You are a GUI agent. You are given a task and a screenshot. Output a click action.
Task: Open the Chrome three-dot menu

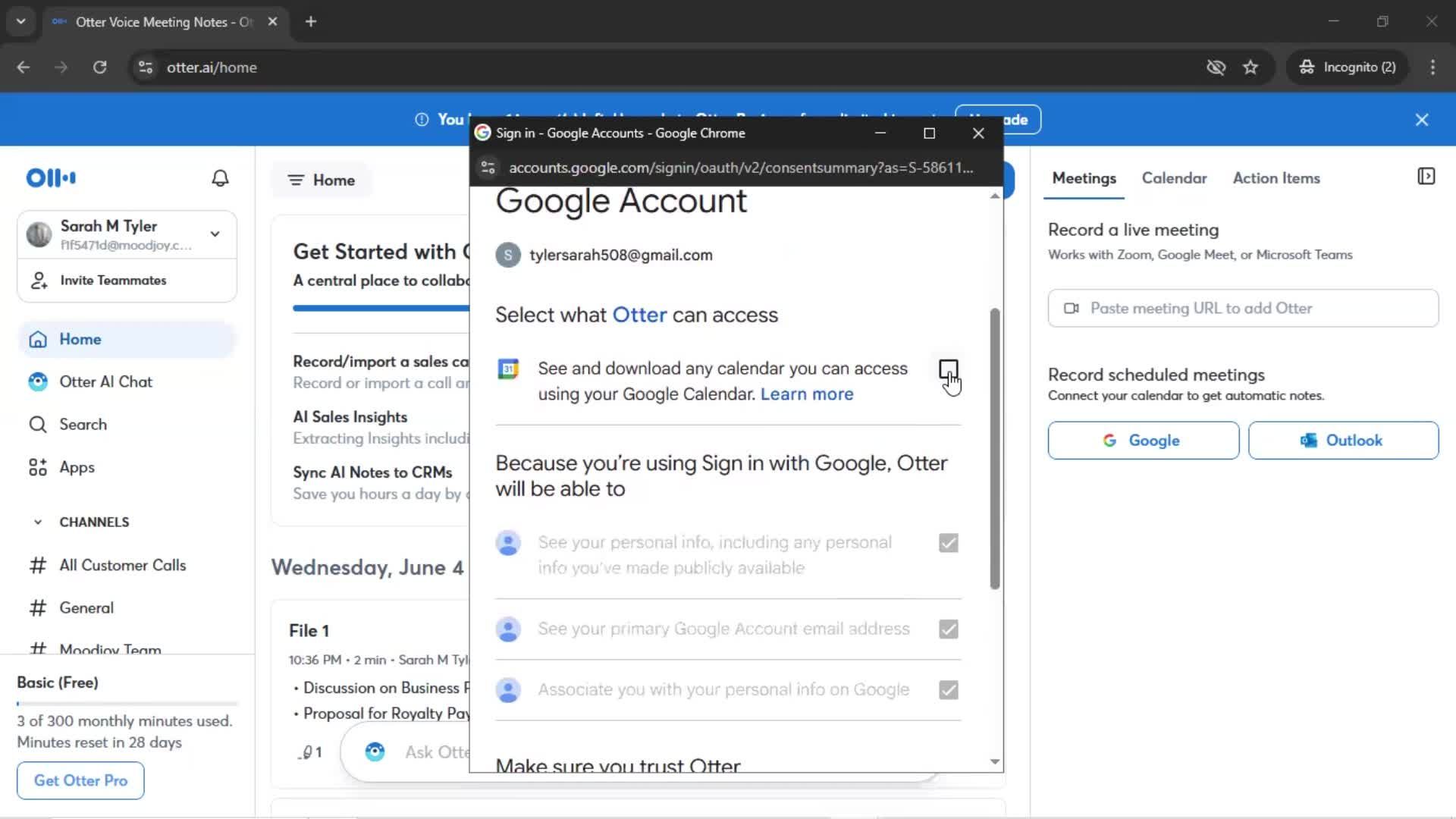pyautogui.click(x=1432, y=67)
